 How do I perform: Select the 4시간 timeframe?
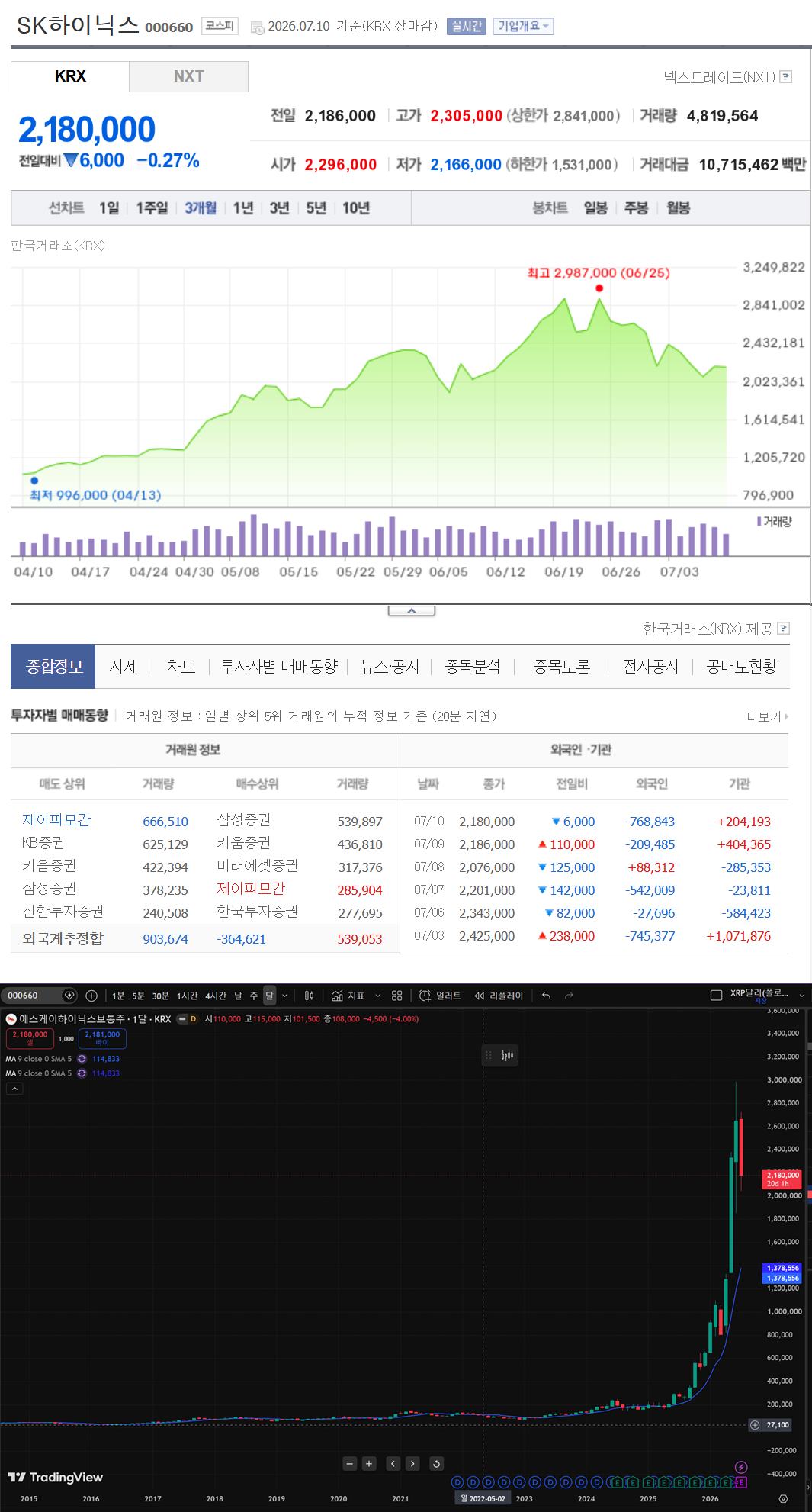pos(215,996)
